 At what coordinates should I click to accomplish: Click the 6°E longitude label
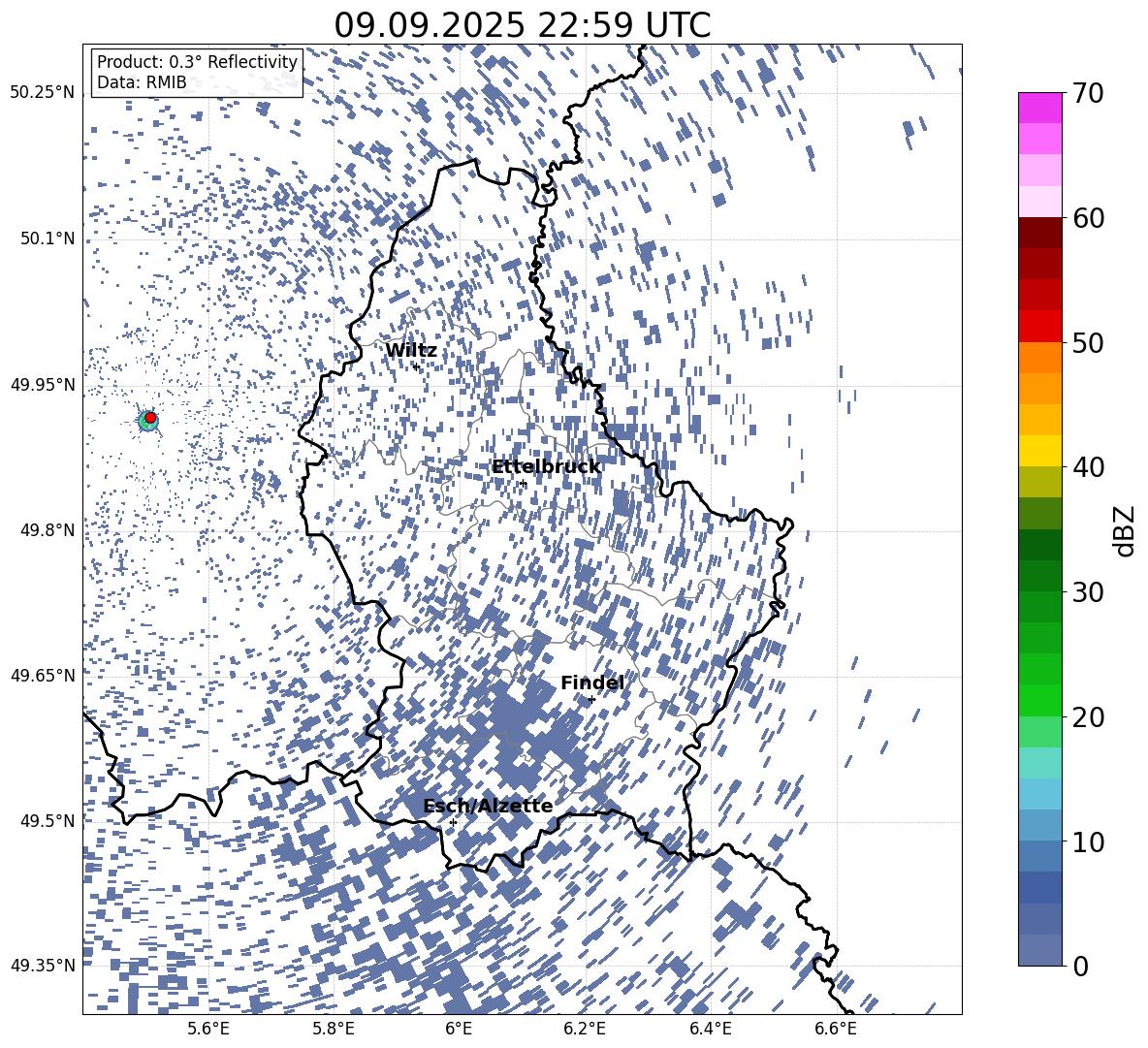[459, 1029]
